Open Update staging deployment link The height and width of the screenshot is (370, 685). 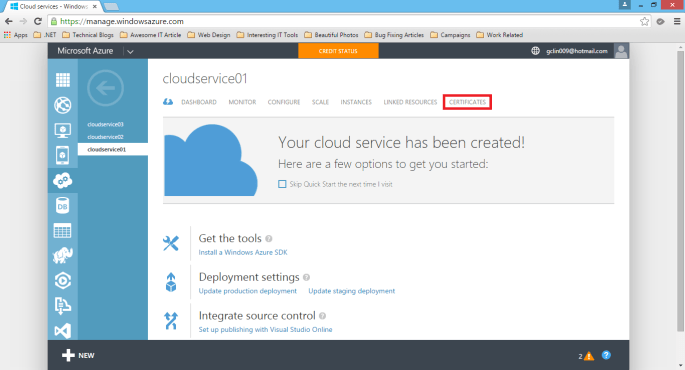coord(352,291)
